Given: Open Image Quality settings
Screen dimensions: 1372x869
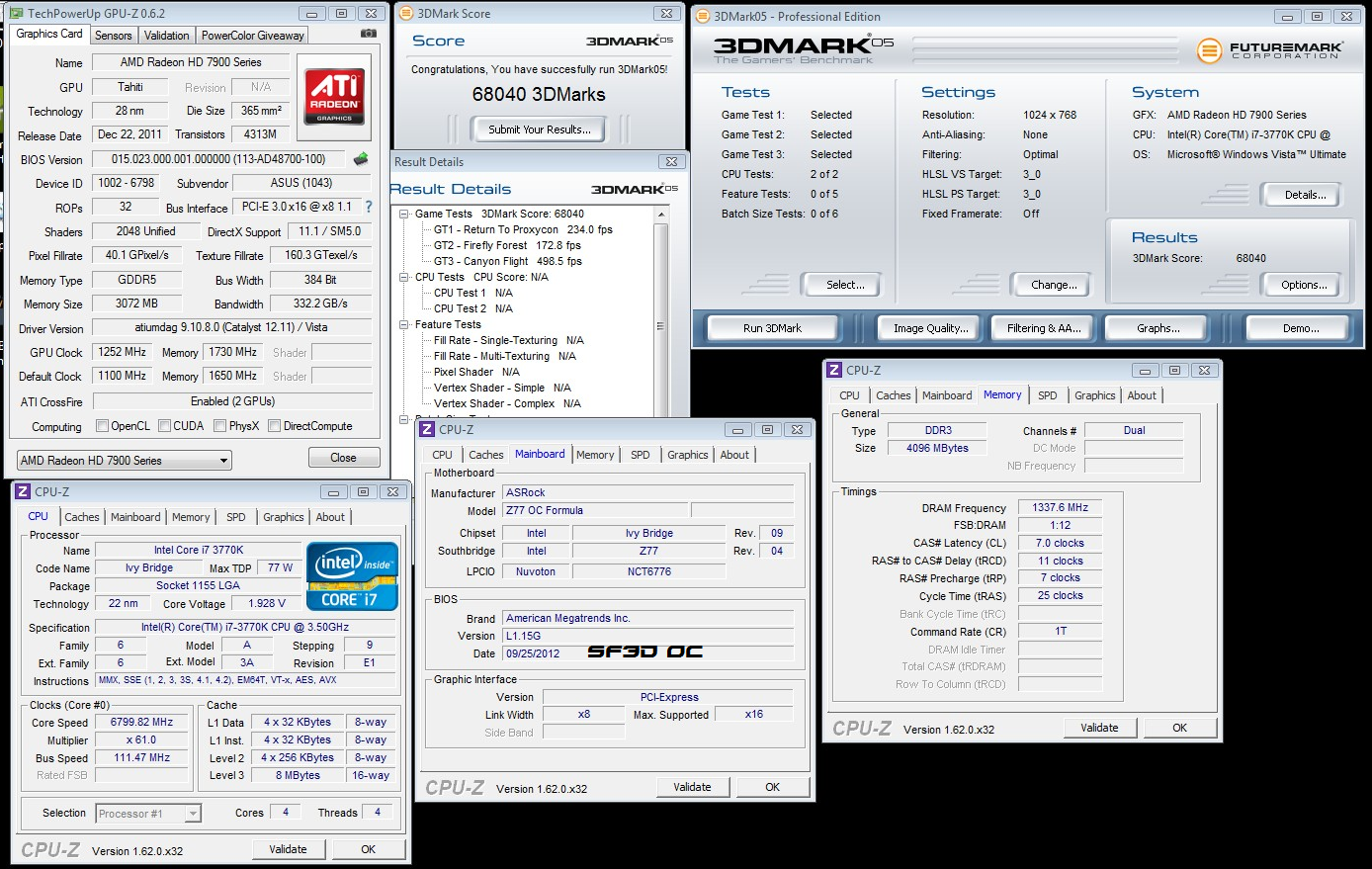Looking at the screenshot, I should point(931,328).
